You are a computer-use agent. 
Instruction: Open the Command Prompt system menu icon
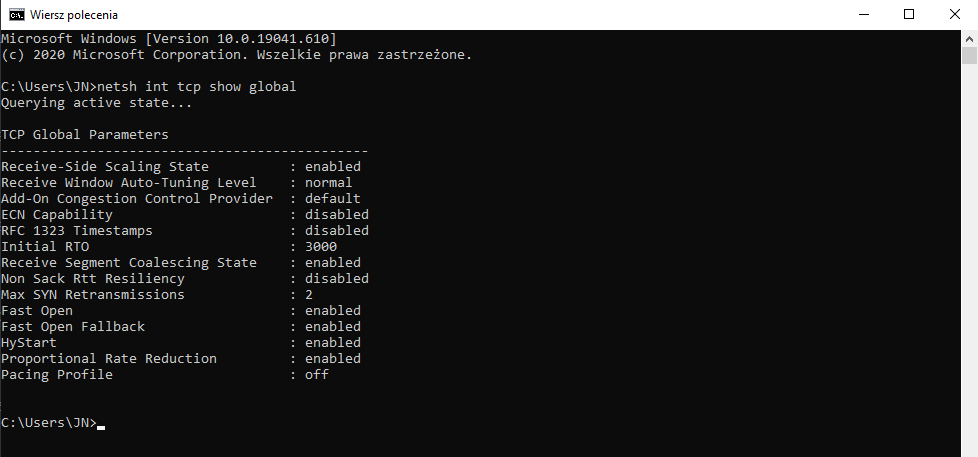tap(17, 15)
